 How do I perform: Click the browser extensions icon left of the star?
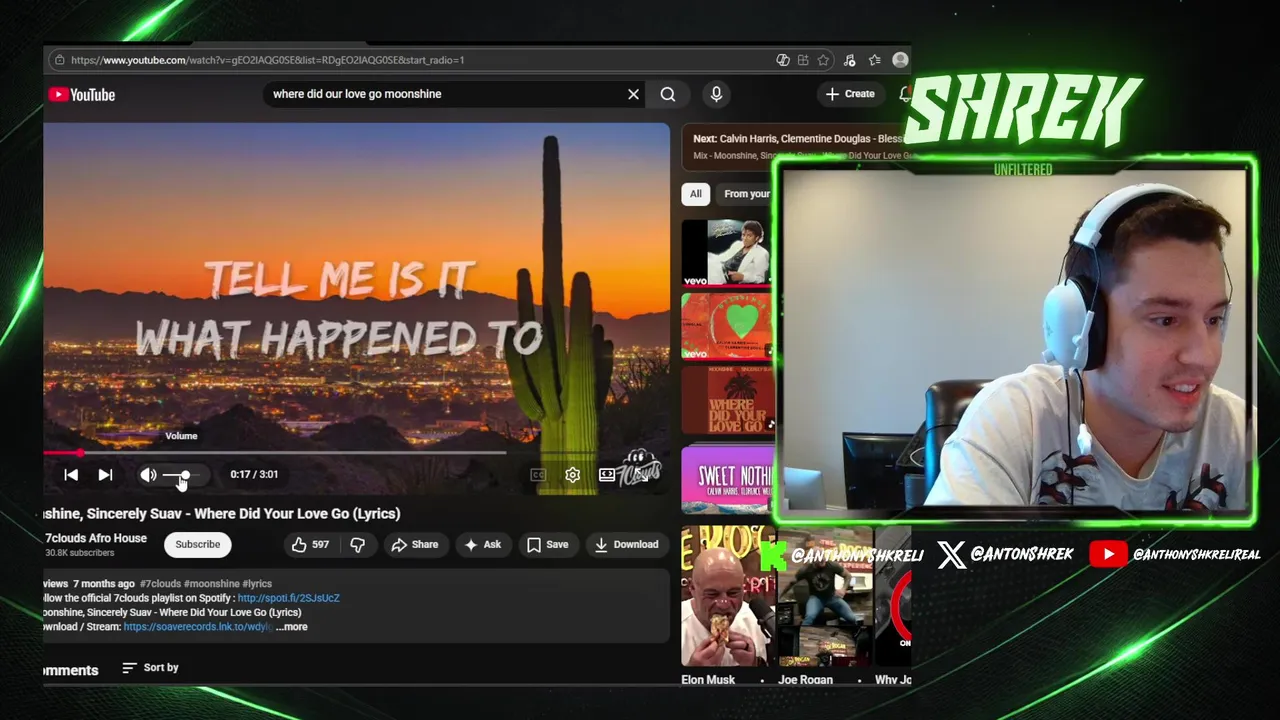[x=803, y=60]
